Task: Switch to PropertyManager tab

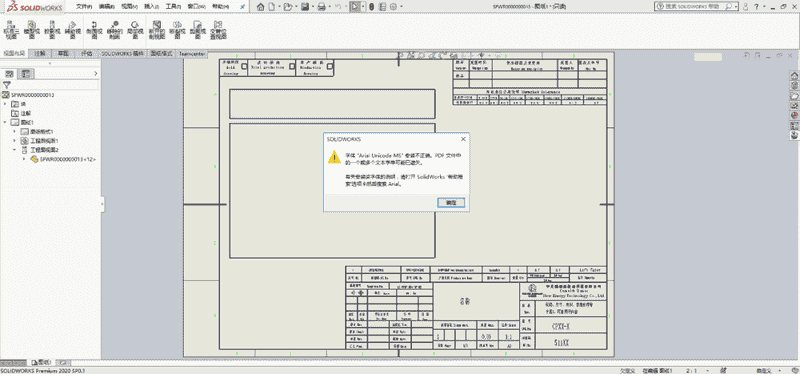Action: click(27, 74)
